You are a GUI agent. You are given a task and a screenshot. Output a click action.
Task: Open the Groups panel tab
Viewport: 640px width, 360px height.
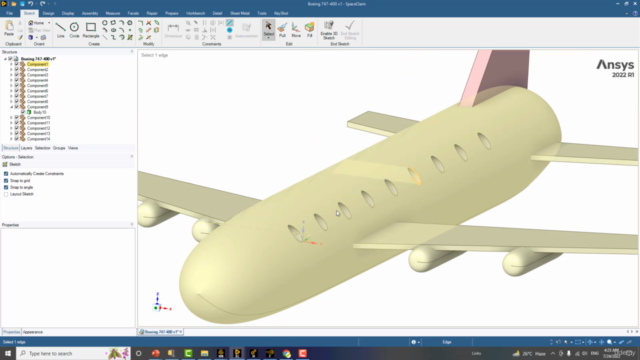(59, 148)
